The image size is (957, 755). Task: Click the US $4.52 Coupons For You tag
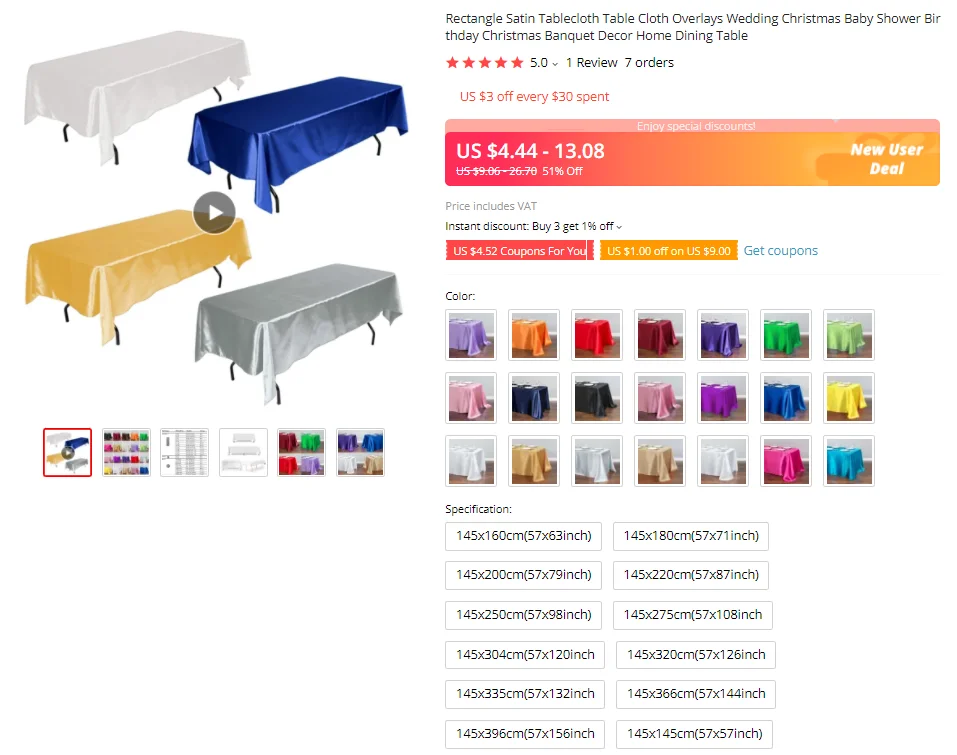(x=519, y=251)
